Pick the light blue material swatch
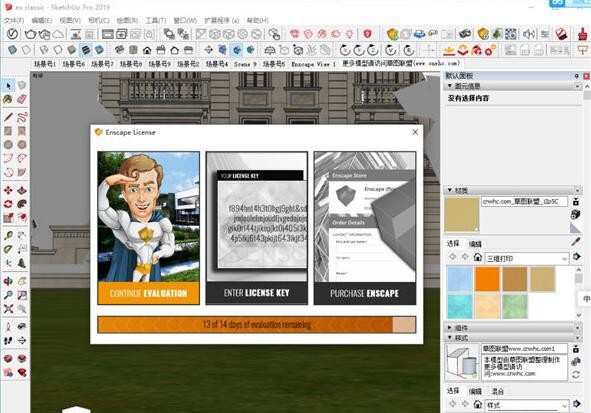 pyautogui.click(x=460, y=279)
